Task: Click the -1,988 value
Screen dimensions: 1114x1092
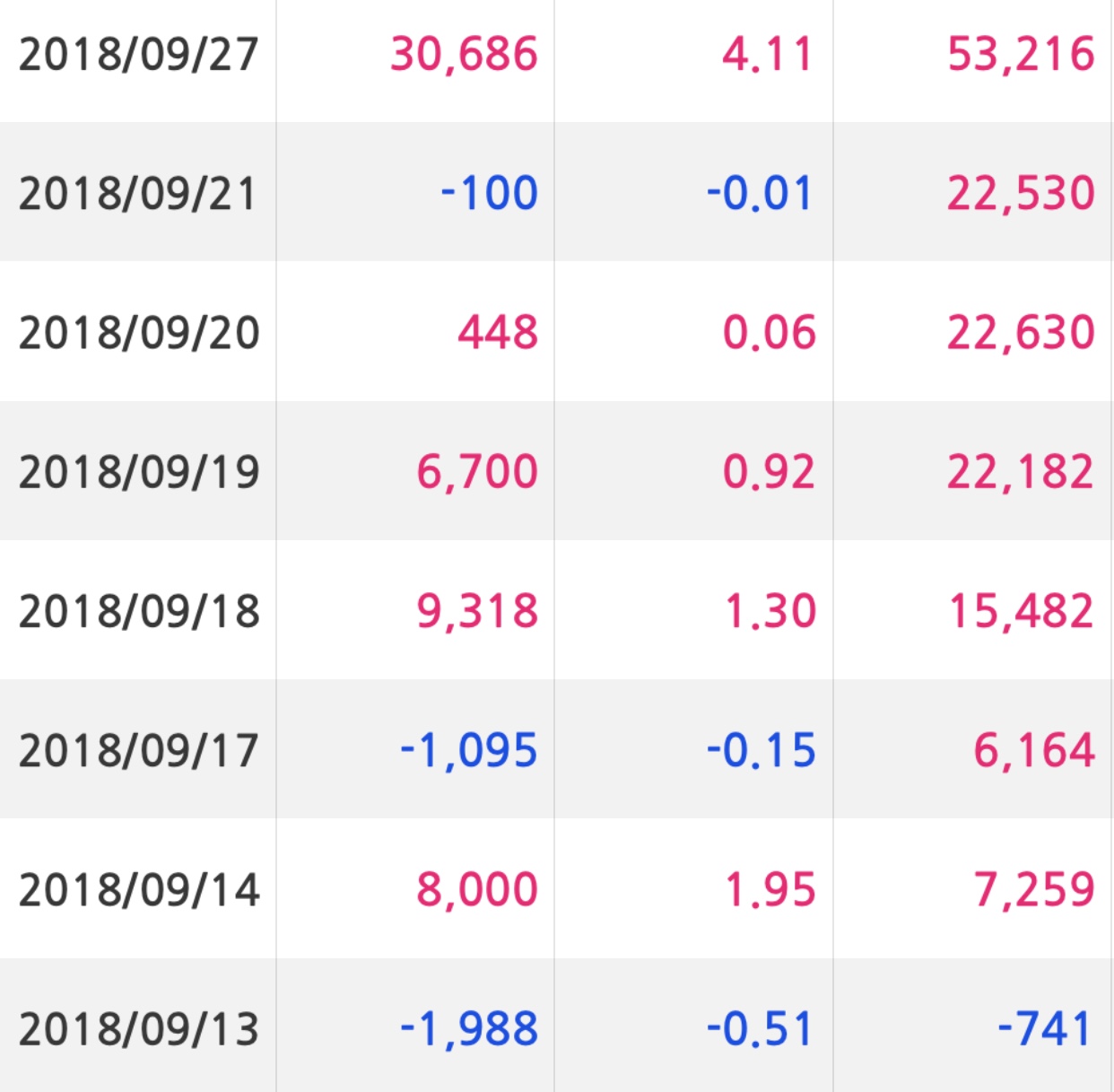Action: (469, 1029)
